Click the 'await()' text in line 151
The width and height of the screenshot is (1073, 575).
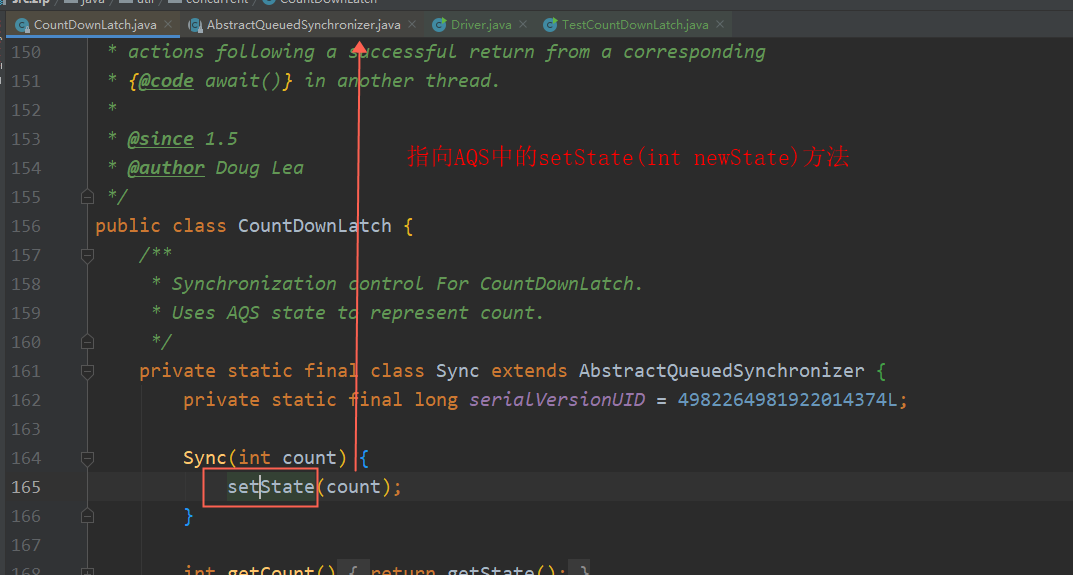pyautogui.click(x=243, y=81)
